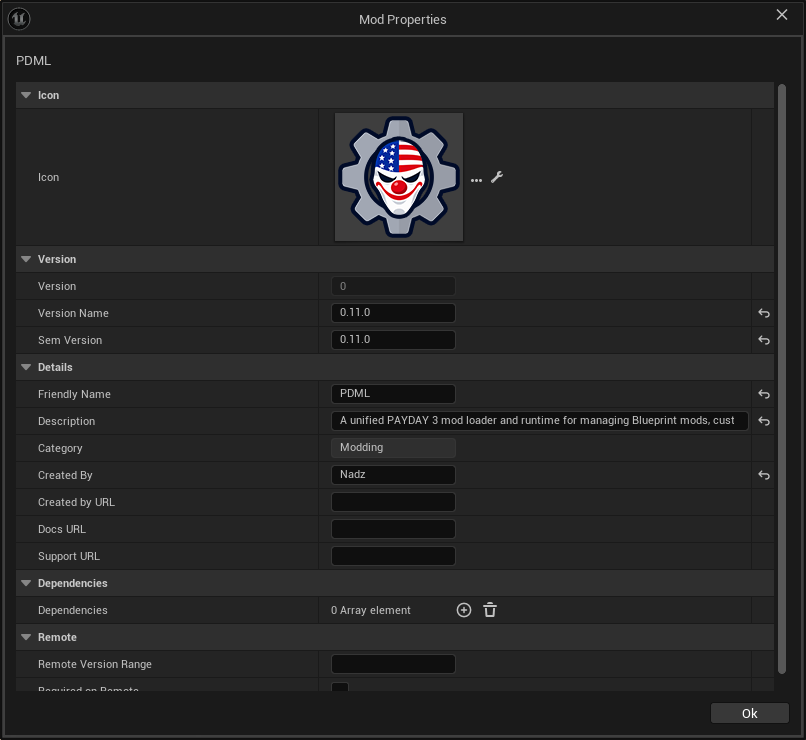Viewport: 806px width, 740px height.
Task: Click the disabled Version number field
Action: tap(393, 286)
